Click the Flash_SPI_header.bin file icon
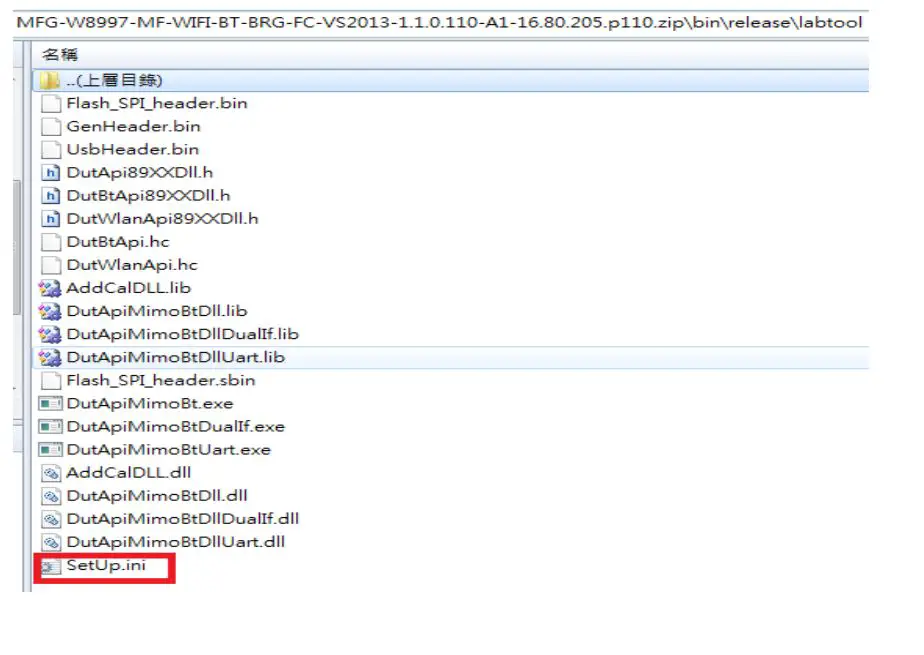Screen dimensions: 924x655 click(x=51, y=104)
